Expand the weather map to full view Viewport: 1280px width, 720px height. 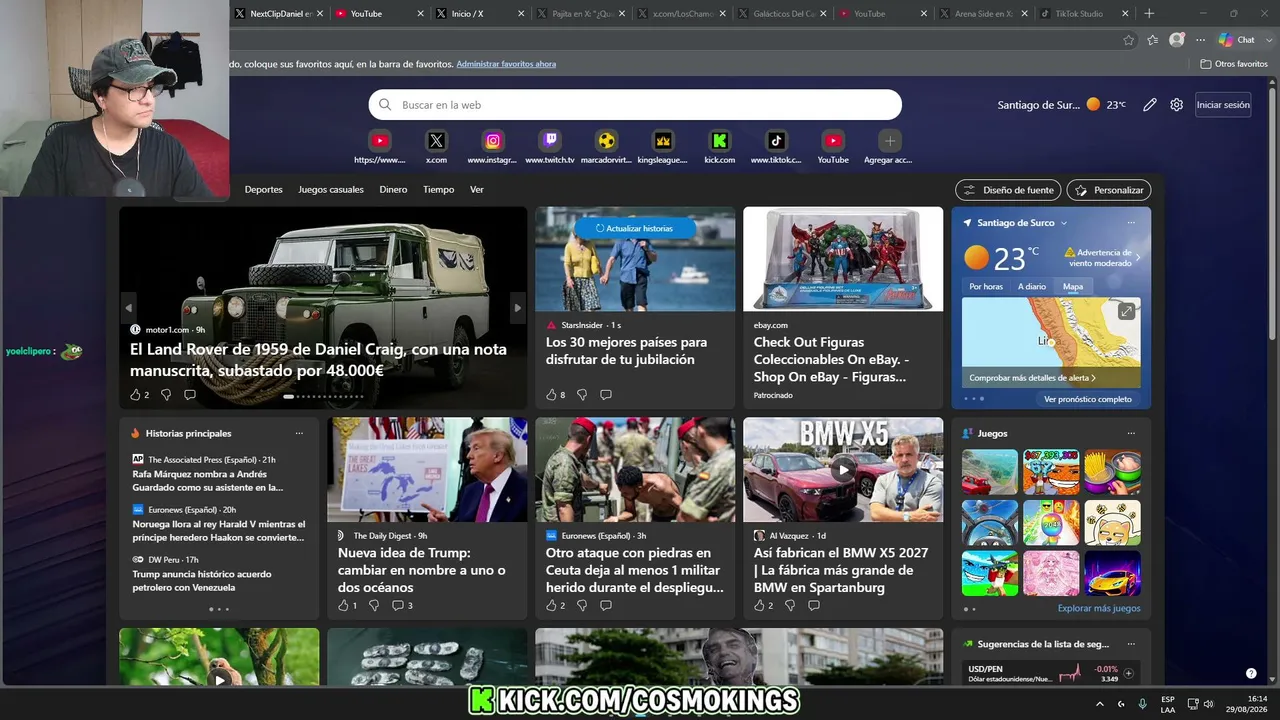pos(1126,312)
